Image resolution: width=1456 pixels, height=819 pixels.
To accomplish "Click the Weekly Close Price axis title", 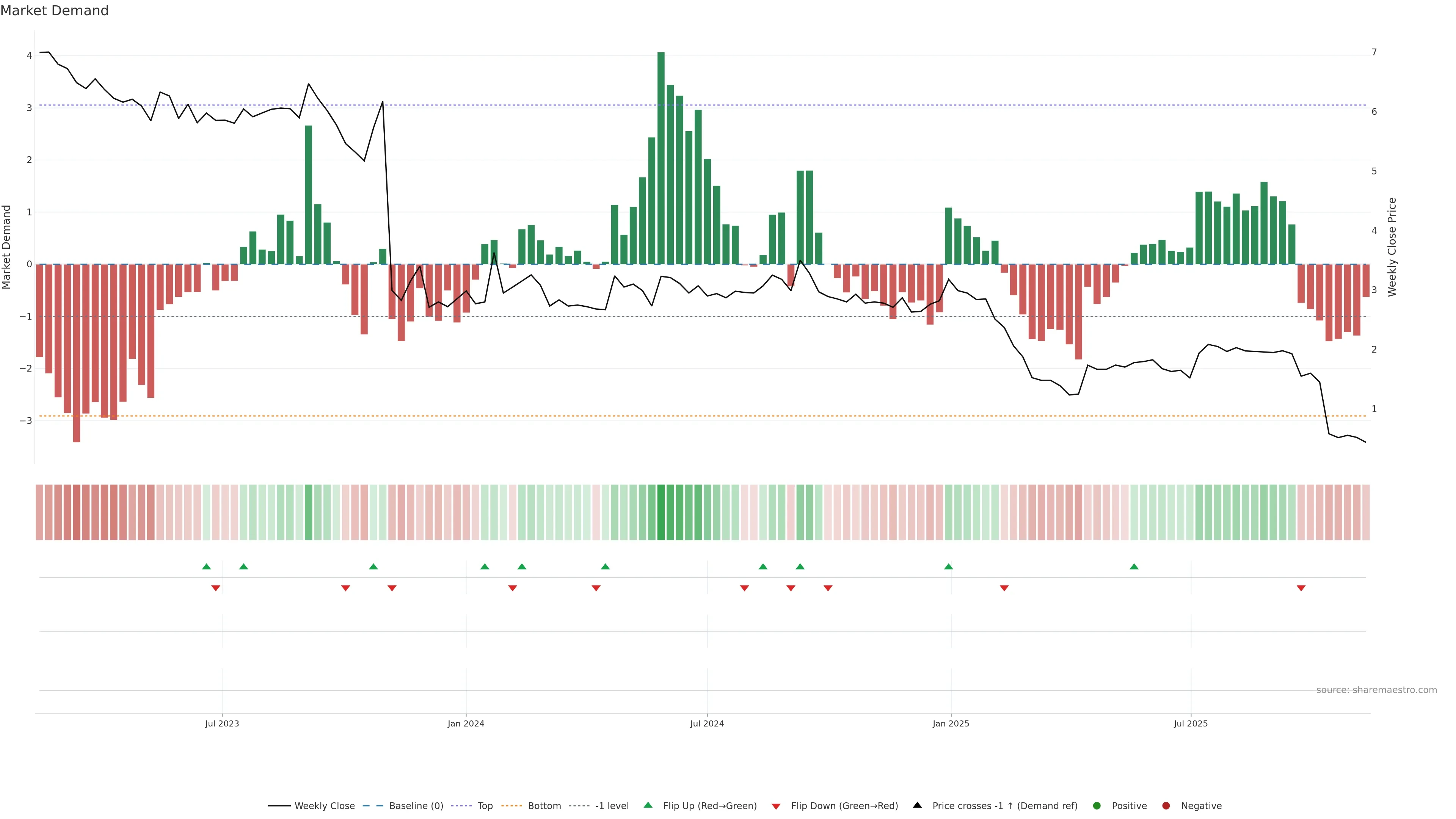I will [1392, 247].
